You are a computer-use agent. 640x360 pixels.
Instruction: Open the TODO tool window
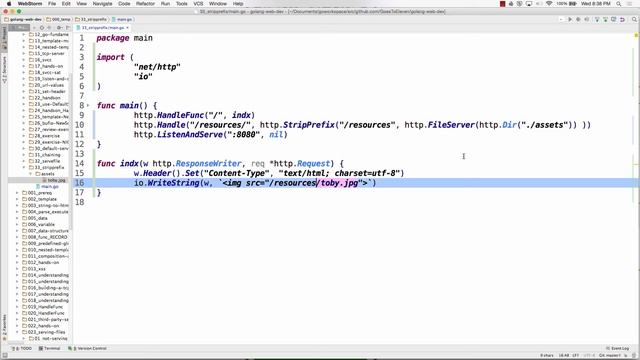[x=22, y=349]
